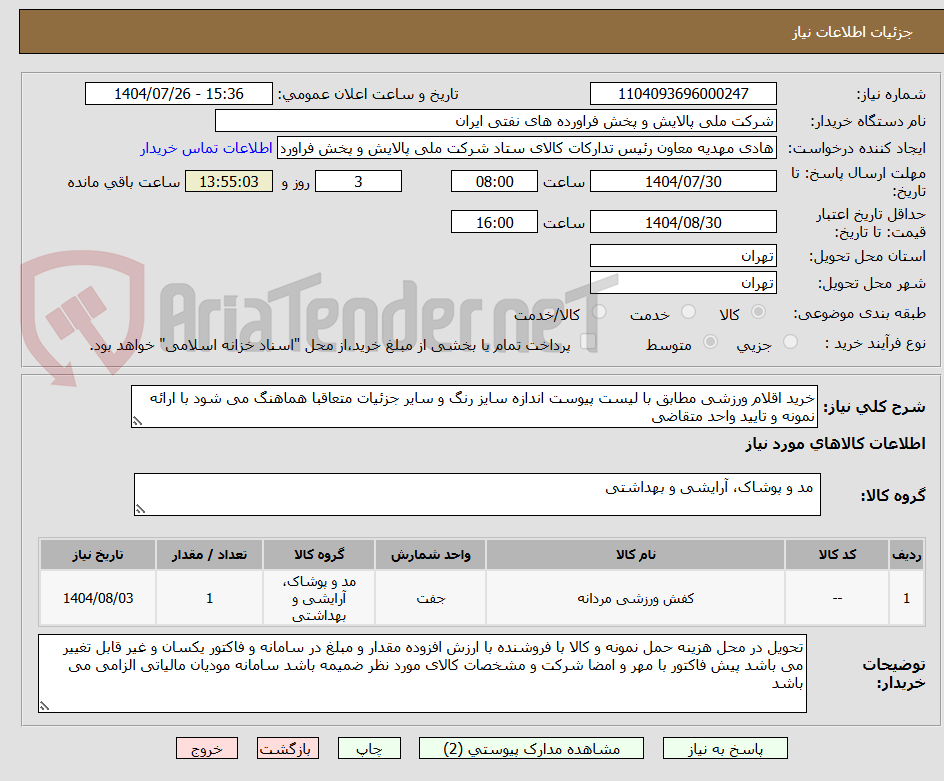944x781 pixels.
Task: Select the کالا radio option
Action: 758,313
